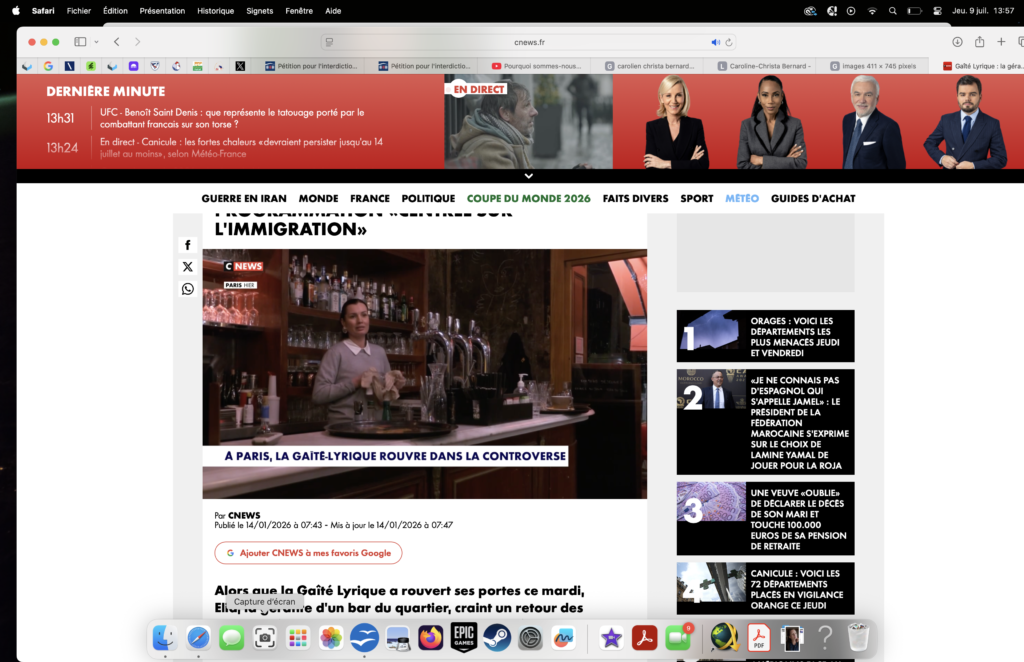Share the article on X
The image size is (1024, 662).
tap(187, 266)
